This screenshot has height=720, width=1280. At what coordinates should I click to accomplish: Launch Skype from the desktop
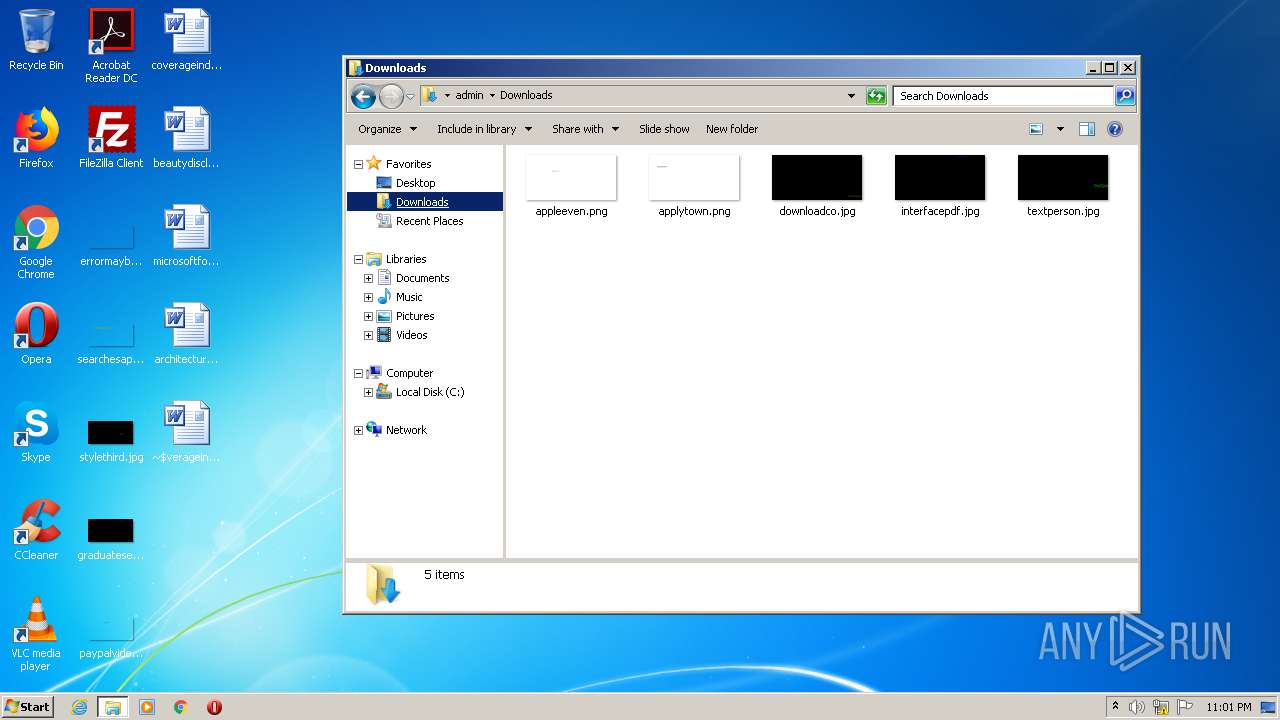coord(36,432)
